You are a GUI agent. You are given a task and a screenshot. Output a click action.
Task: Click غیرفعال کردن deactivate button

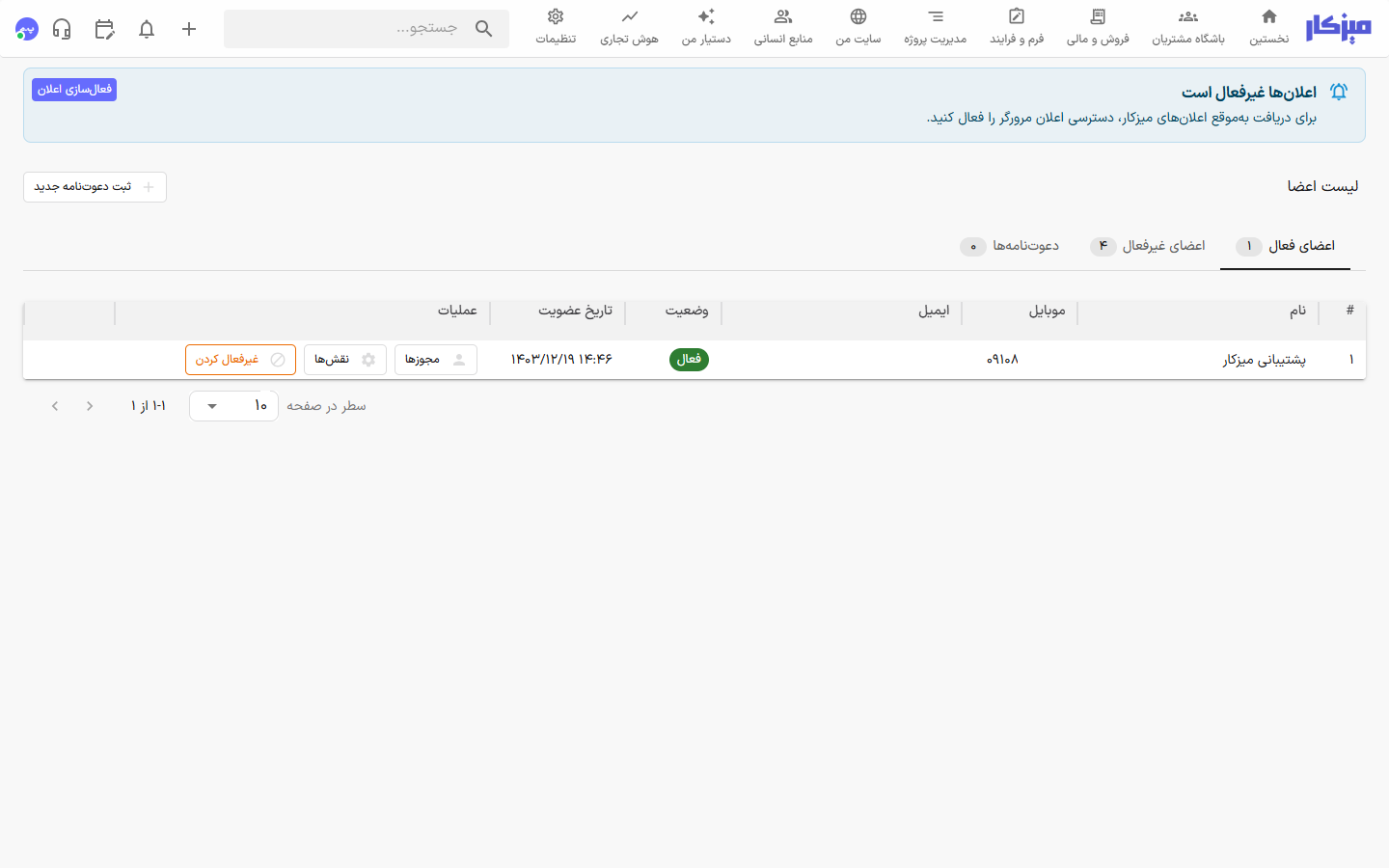click(240, 360)
